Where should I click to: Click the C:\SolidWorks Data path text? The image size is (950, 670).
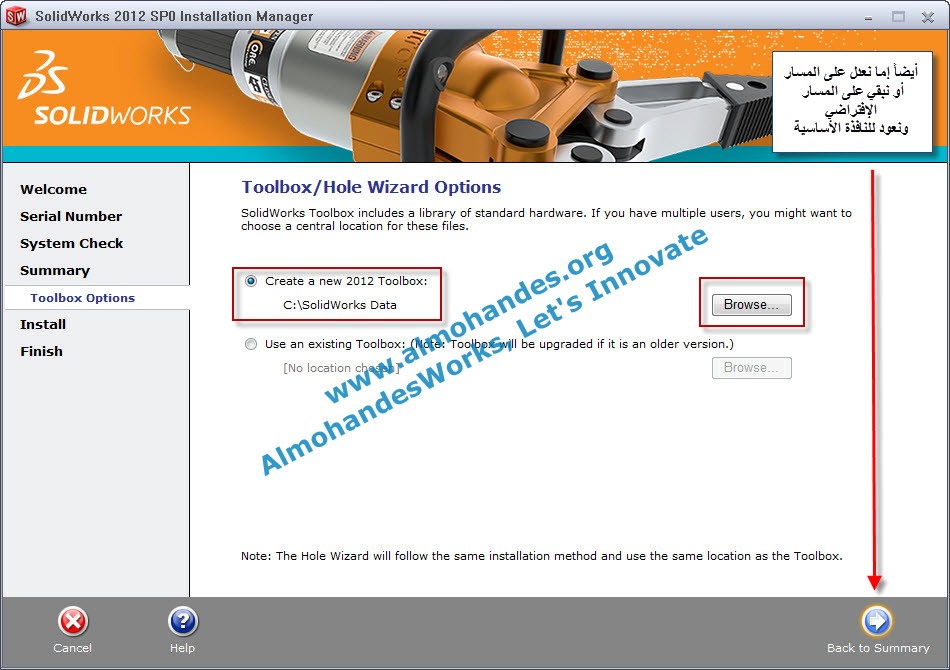(340, 305)
